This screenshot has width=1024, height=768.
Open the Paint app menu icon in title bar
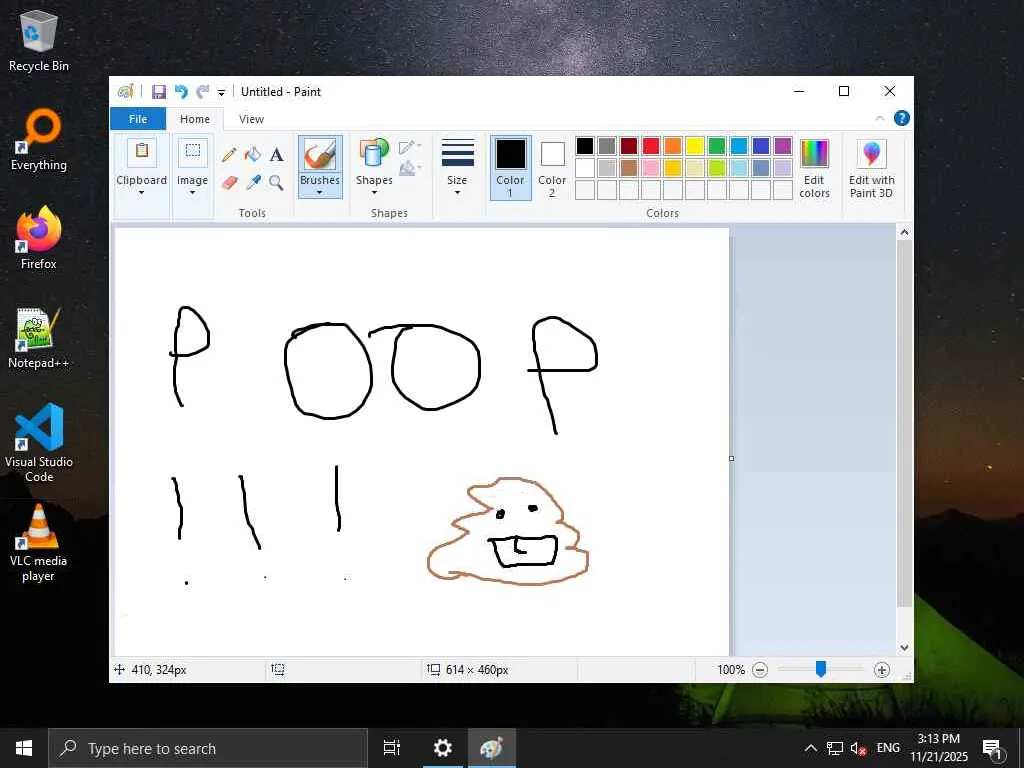tap(125, 92)
